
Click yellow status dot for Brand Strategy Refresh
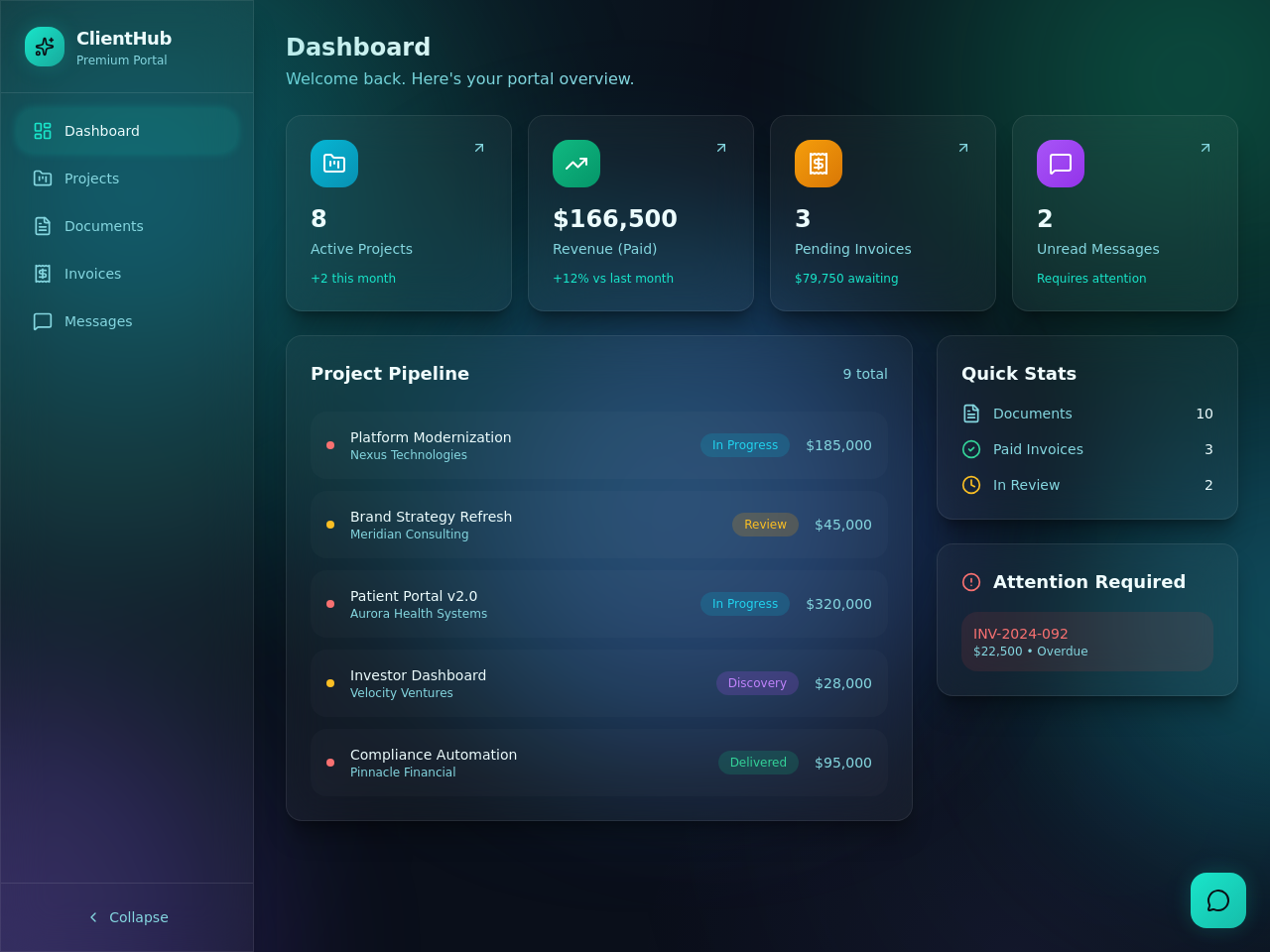pos(330,525)
